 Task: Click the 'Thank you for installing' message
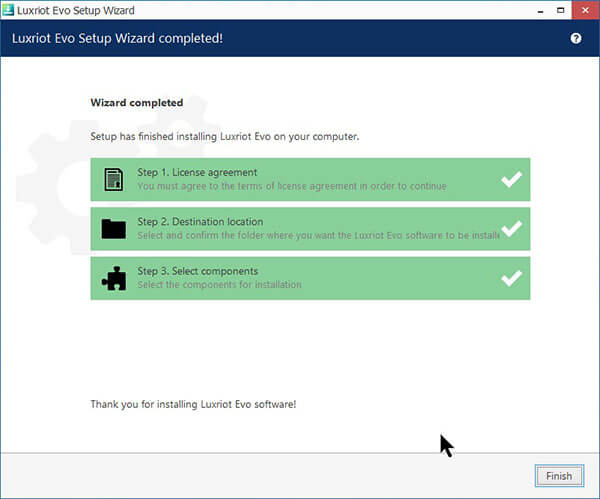(193, 405)
